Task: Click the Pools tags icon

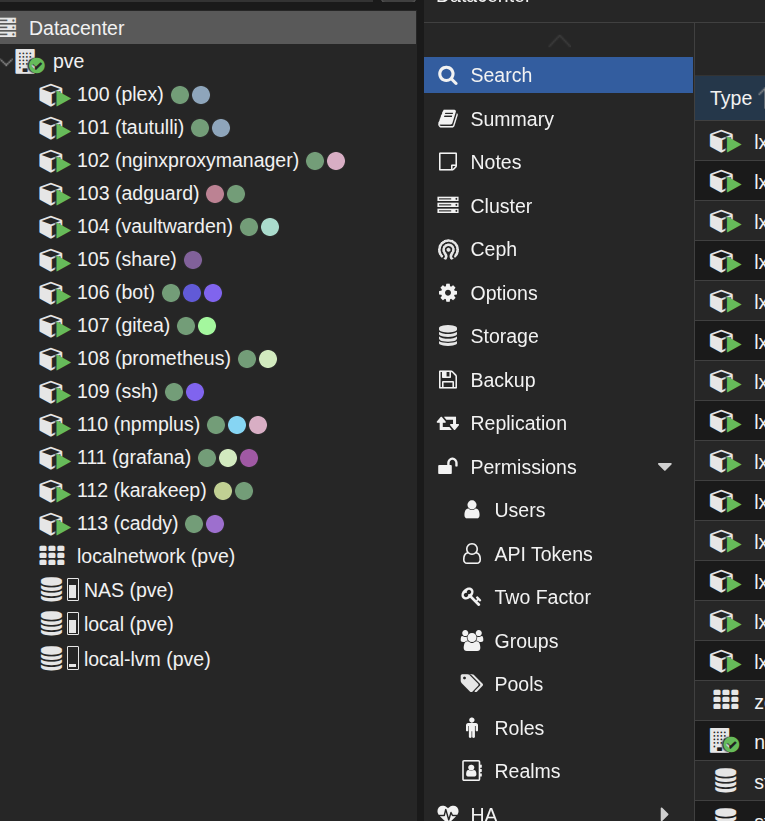Action: pyautogui.click(x=471, y=684)
